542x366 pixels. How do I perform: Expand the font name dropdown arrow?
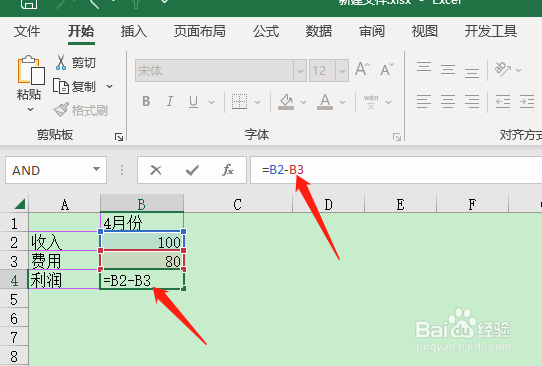(300, 71)
